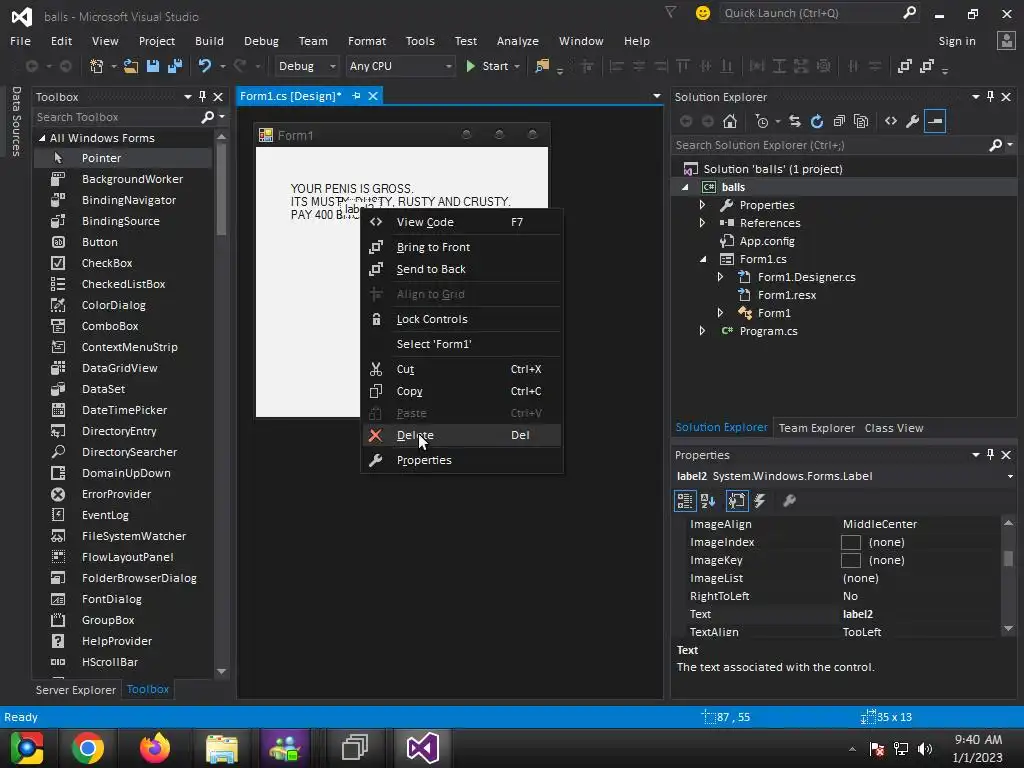
Task: Click the user account avatar icon
Action: coord(1006,40)
